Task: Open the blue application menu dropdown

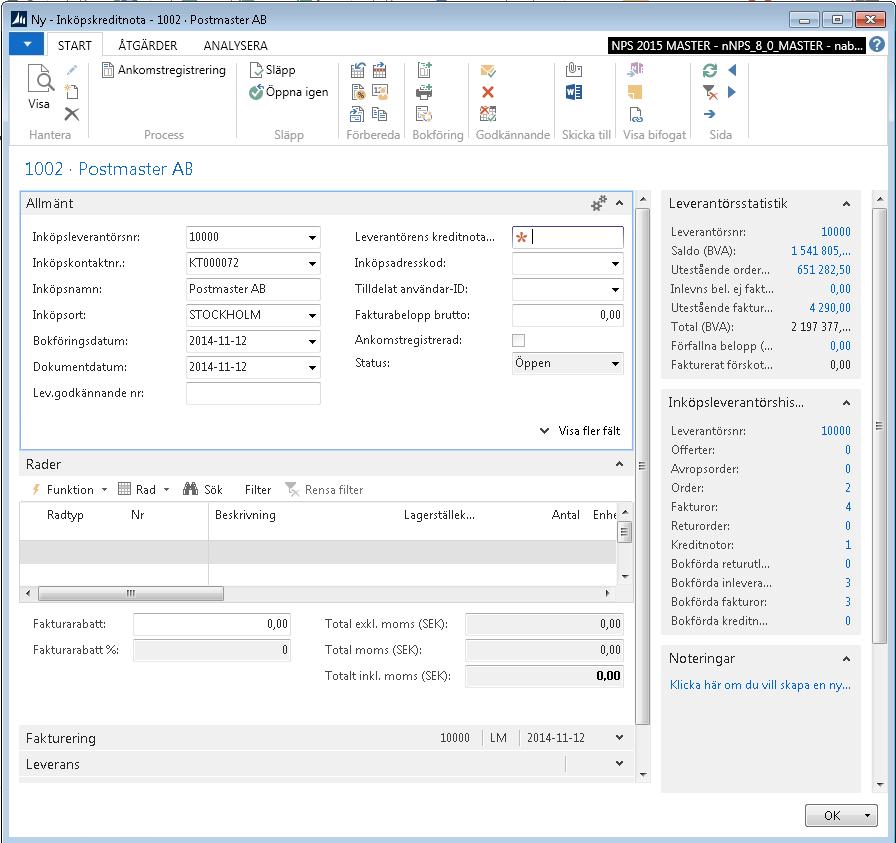Action: pyautogui.click(x=26, y=44)
